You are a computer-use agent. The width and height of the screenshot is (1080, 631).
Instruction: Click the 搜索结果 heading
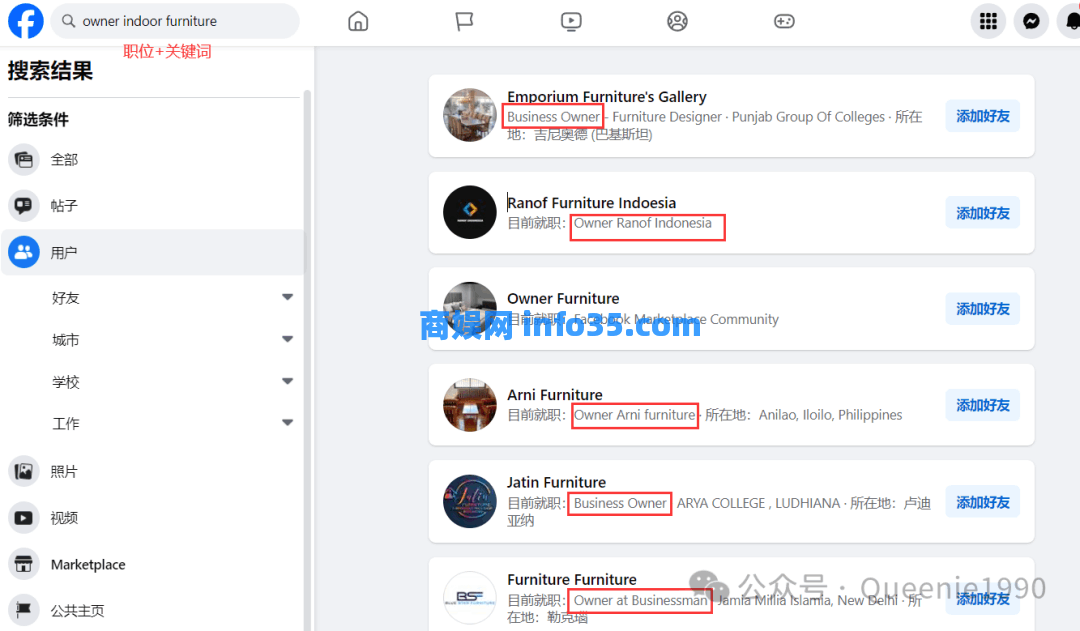[x=50, y=71]
